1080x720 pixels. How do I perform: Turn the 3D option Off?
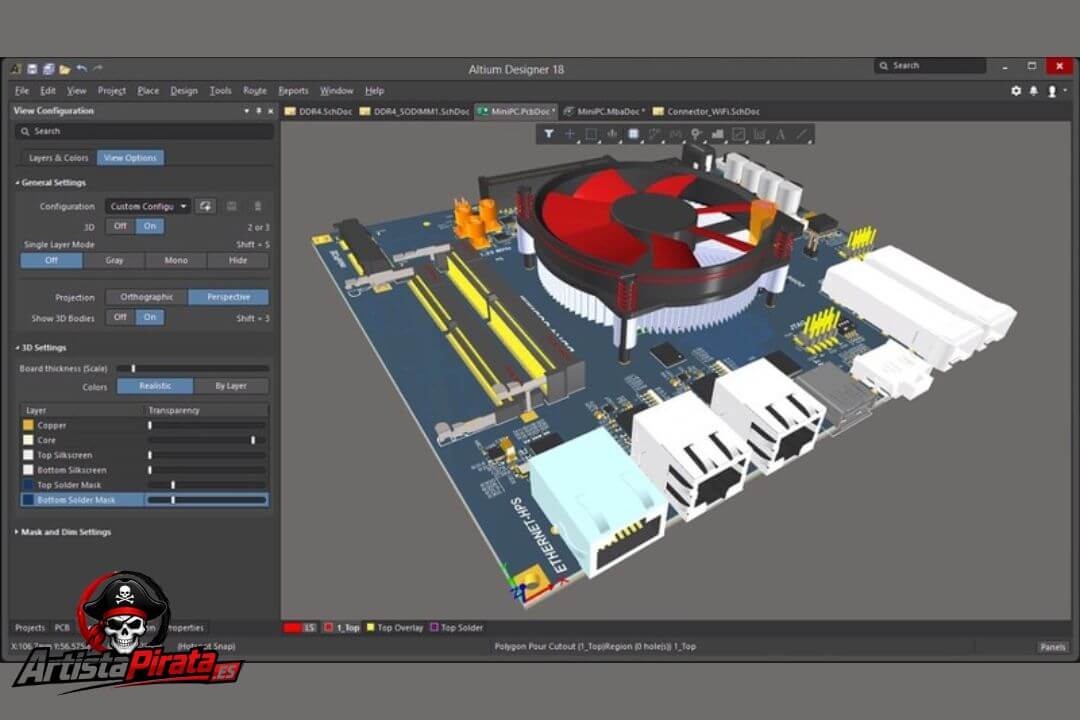(x=121, y=226)
